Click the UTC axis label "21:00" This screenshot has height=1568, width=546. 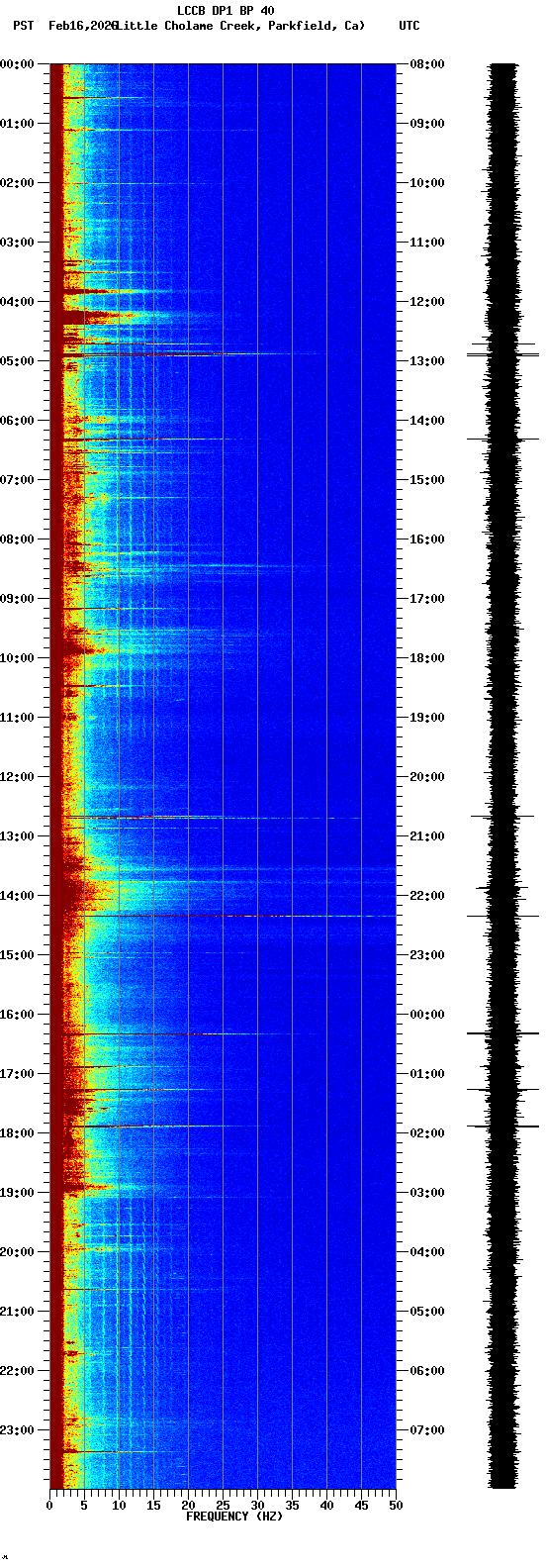coord(427,836)
